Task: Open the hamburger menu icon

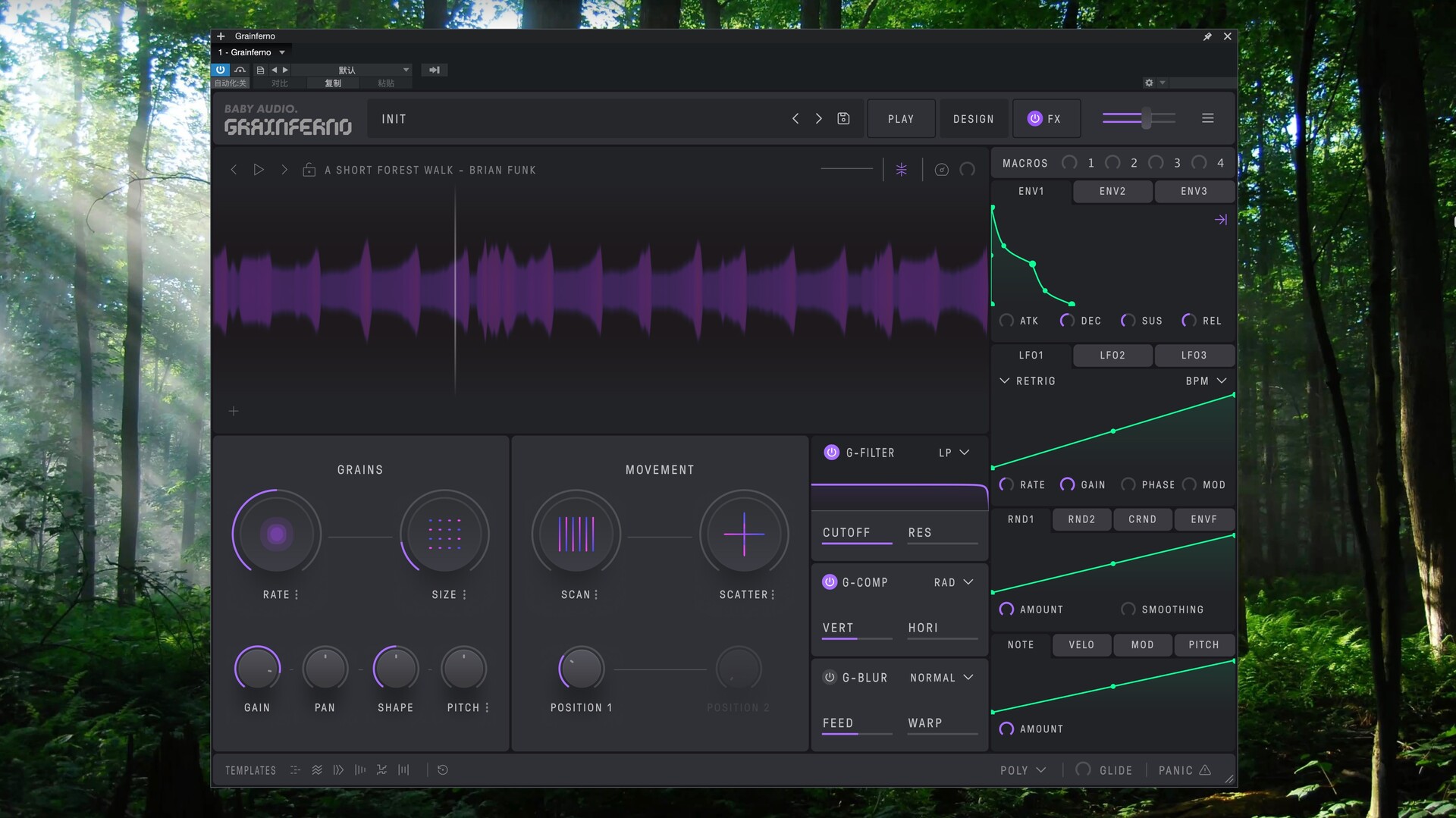Action: pos(1208,118)
